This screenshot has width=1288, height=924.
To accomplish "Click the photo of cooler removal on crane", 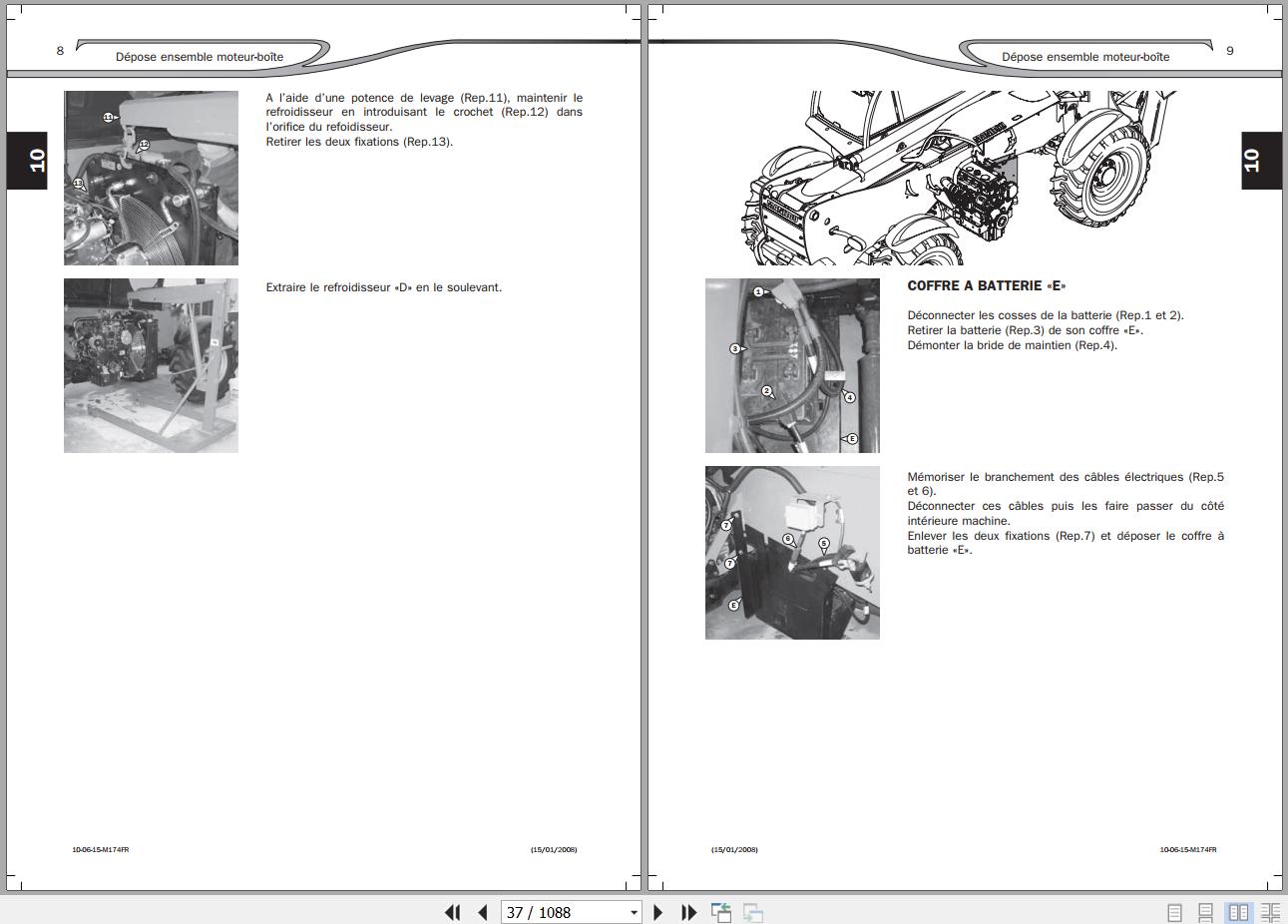I will 151,365.
